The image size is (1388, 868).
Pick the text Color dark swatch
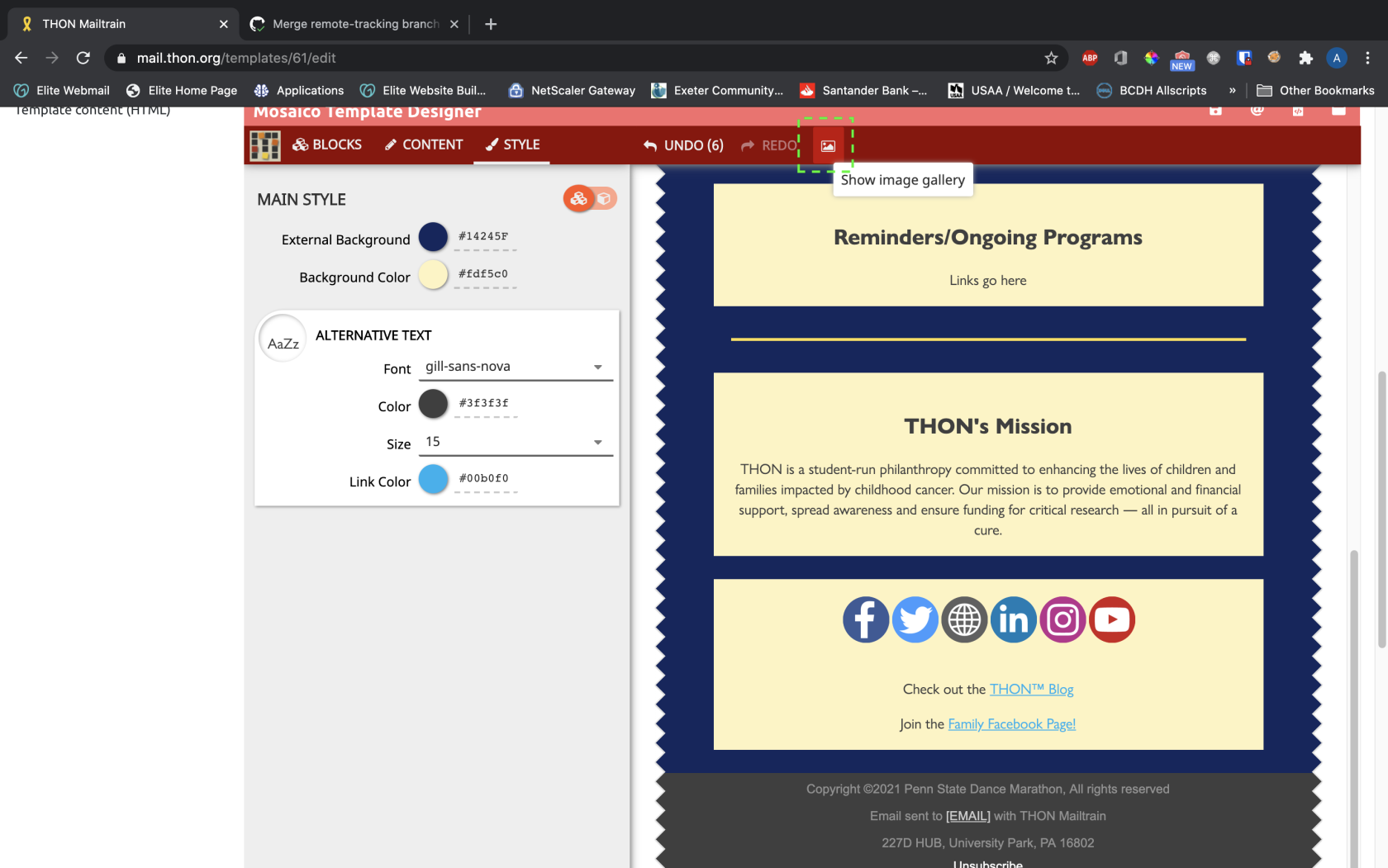coord(433,404)
